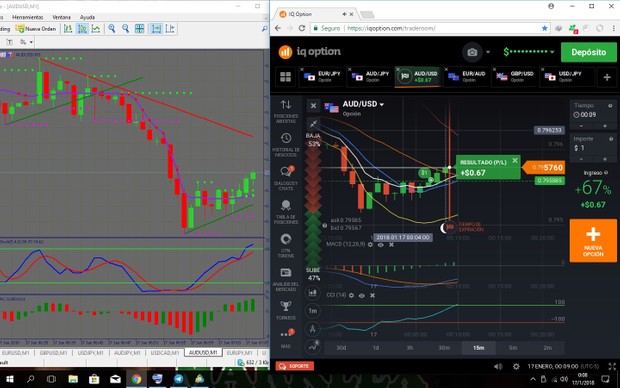Viewport: 620px width, 388px height.
Task: Open the indicators icon
Action: pyautogui.click(x=313, y=346)
